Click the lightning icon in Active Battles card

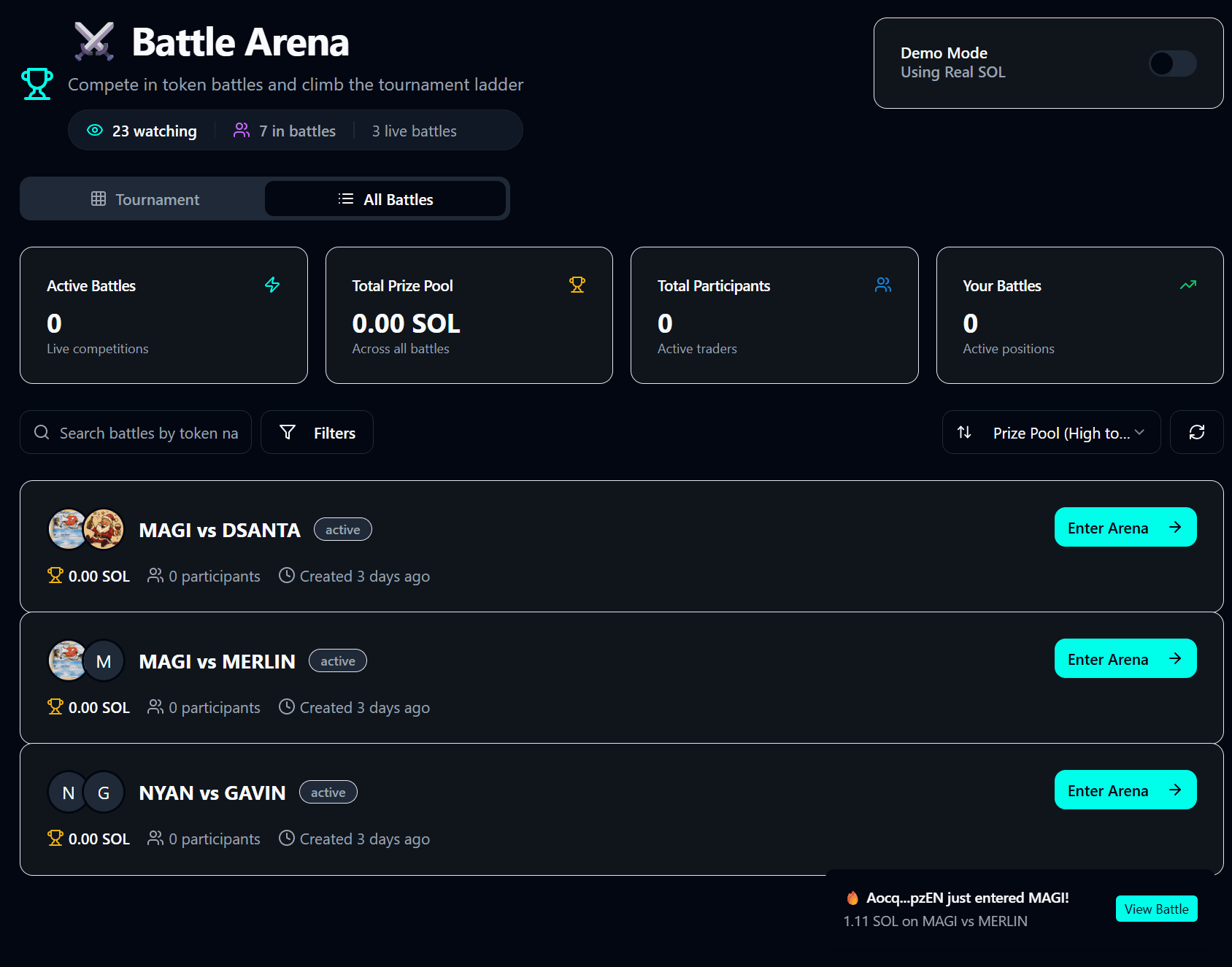272,285
